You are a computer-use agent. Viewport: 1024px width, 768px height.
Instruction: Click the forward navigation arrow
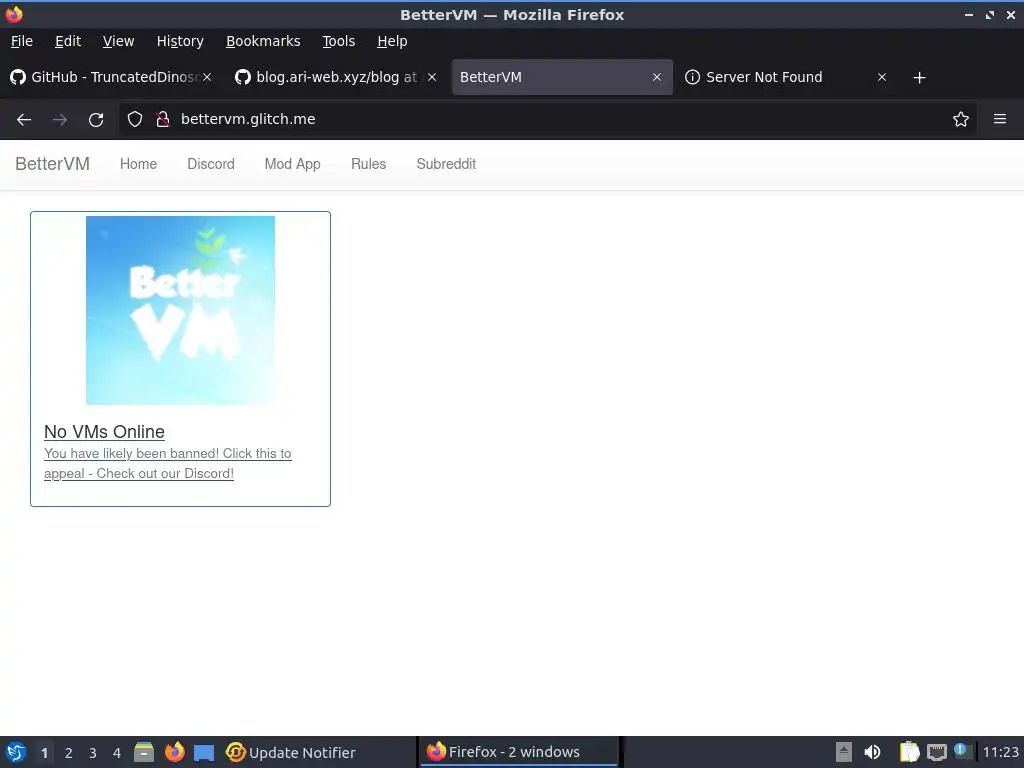pos(60,120)
